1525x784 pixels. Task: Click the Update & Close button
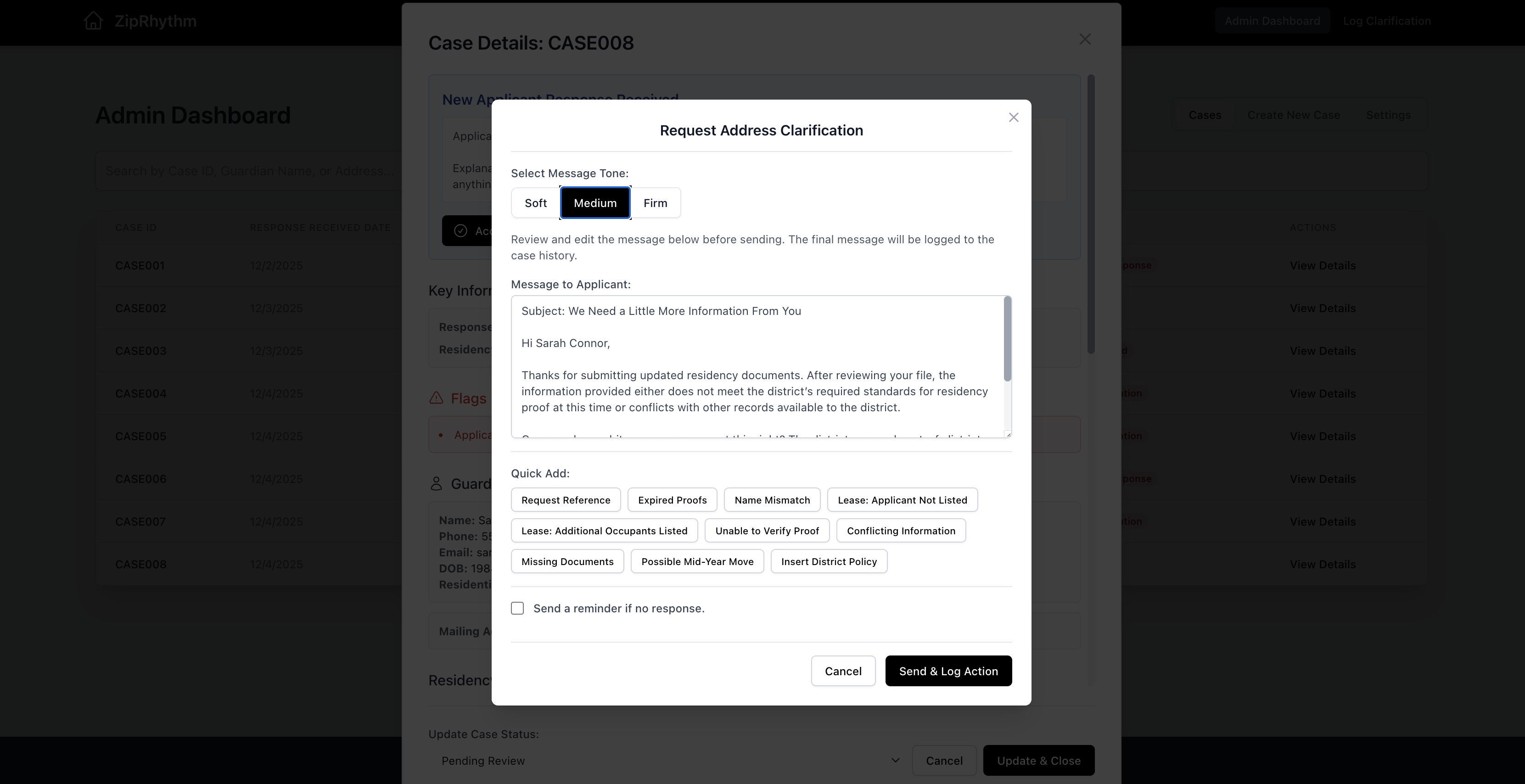coord(1039,760)
